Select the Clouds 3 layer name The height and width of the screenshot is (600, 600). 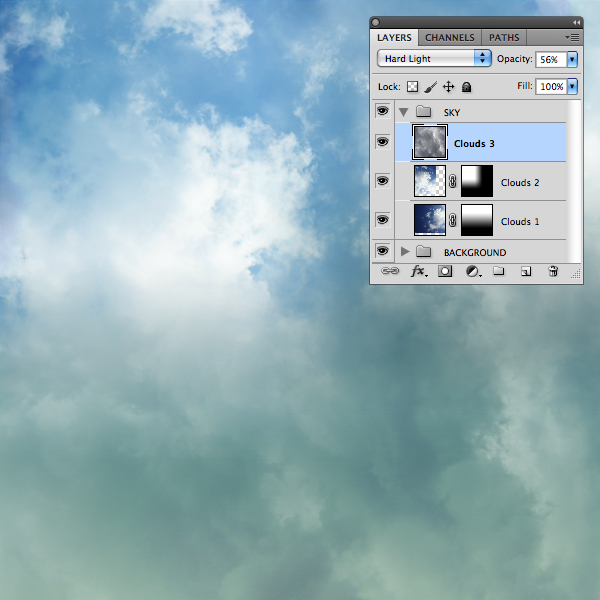pos(474,144)
